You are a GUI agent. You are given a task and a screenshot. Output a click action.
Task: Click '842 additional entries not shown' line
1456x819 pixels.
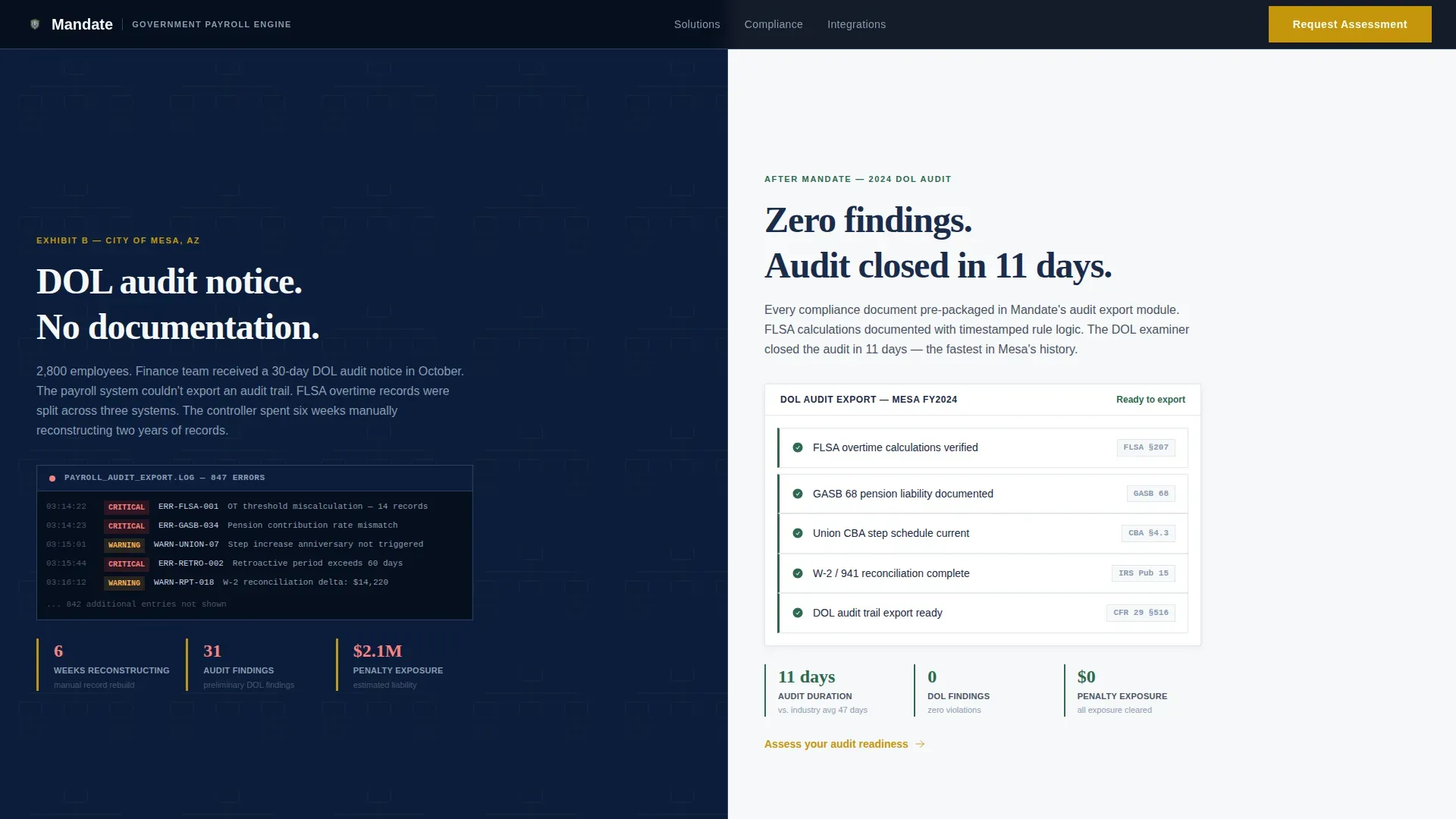point(136,604)
